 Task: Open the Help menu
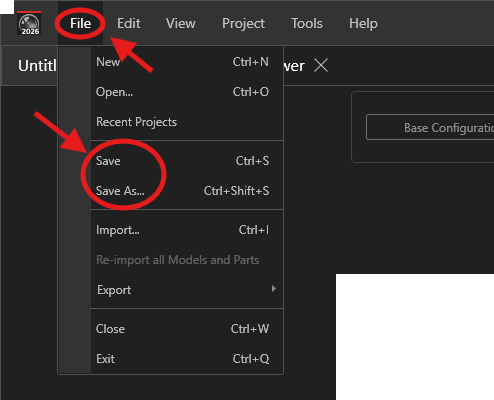tap(363, 23)
